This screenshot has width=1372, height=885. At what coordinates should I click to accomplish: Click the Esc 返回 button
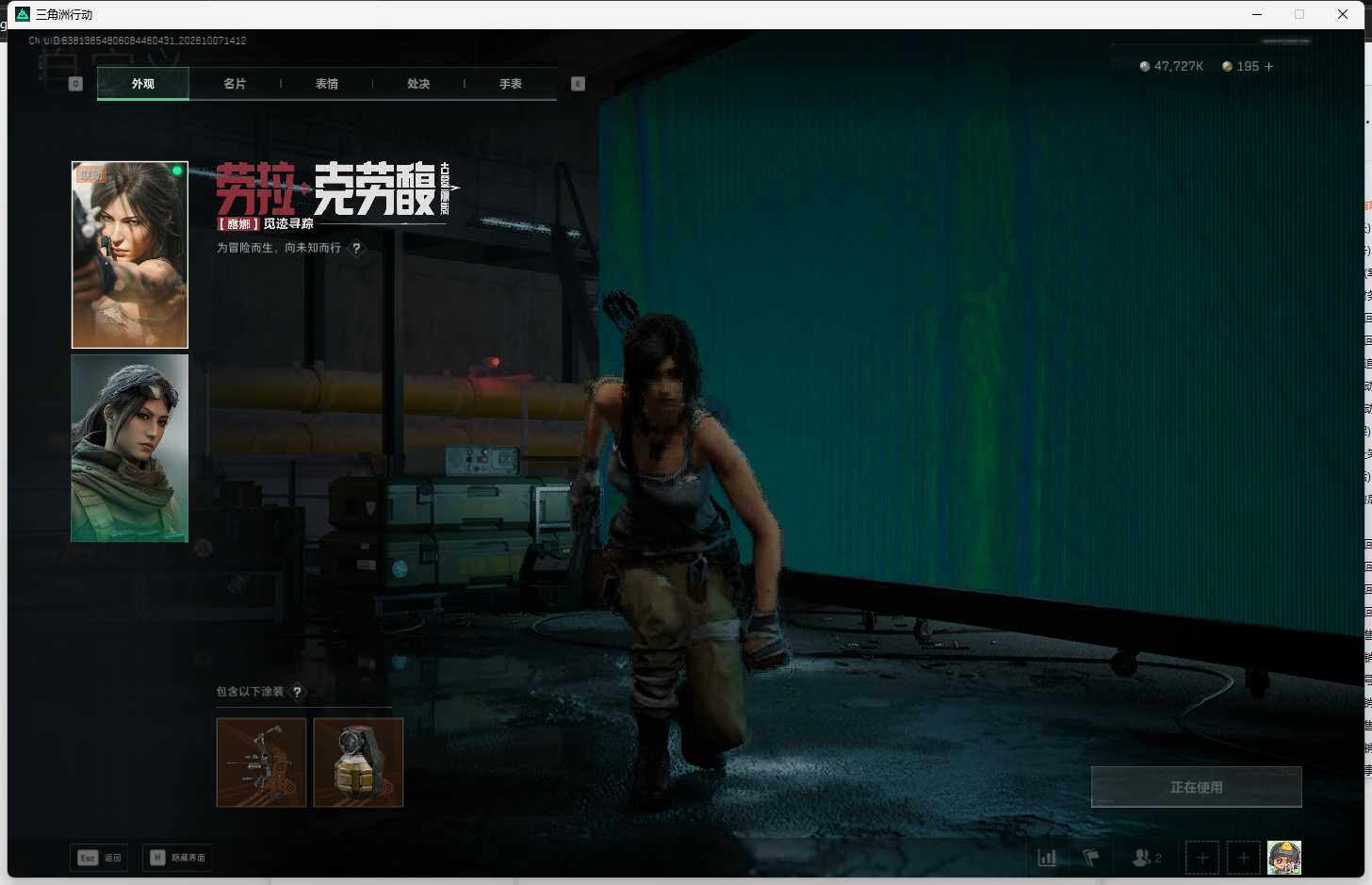click(99, 858)
